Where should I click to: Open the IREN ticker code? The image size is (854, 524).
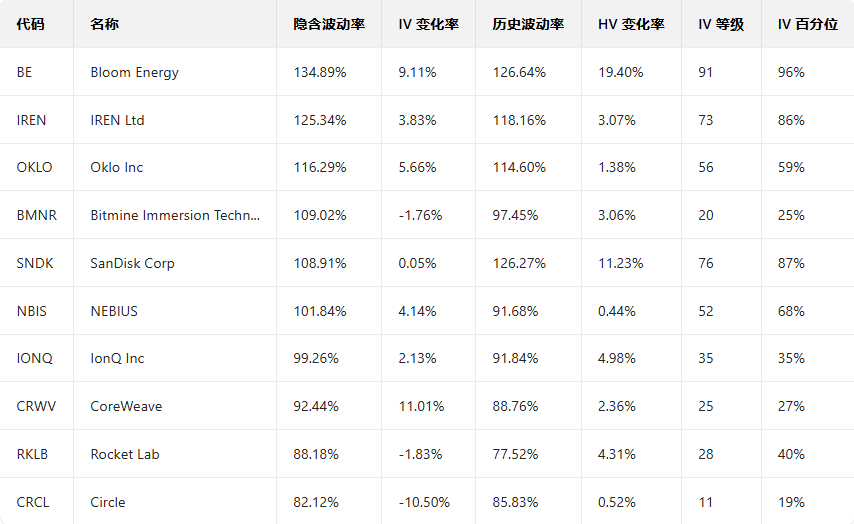tap(32, 120)
